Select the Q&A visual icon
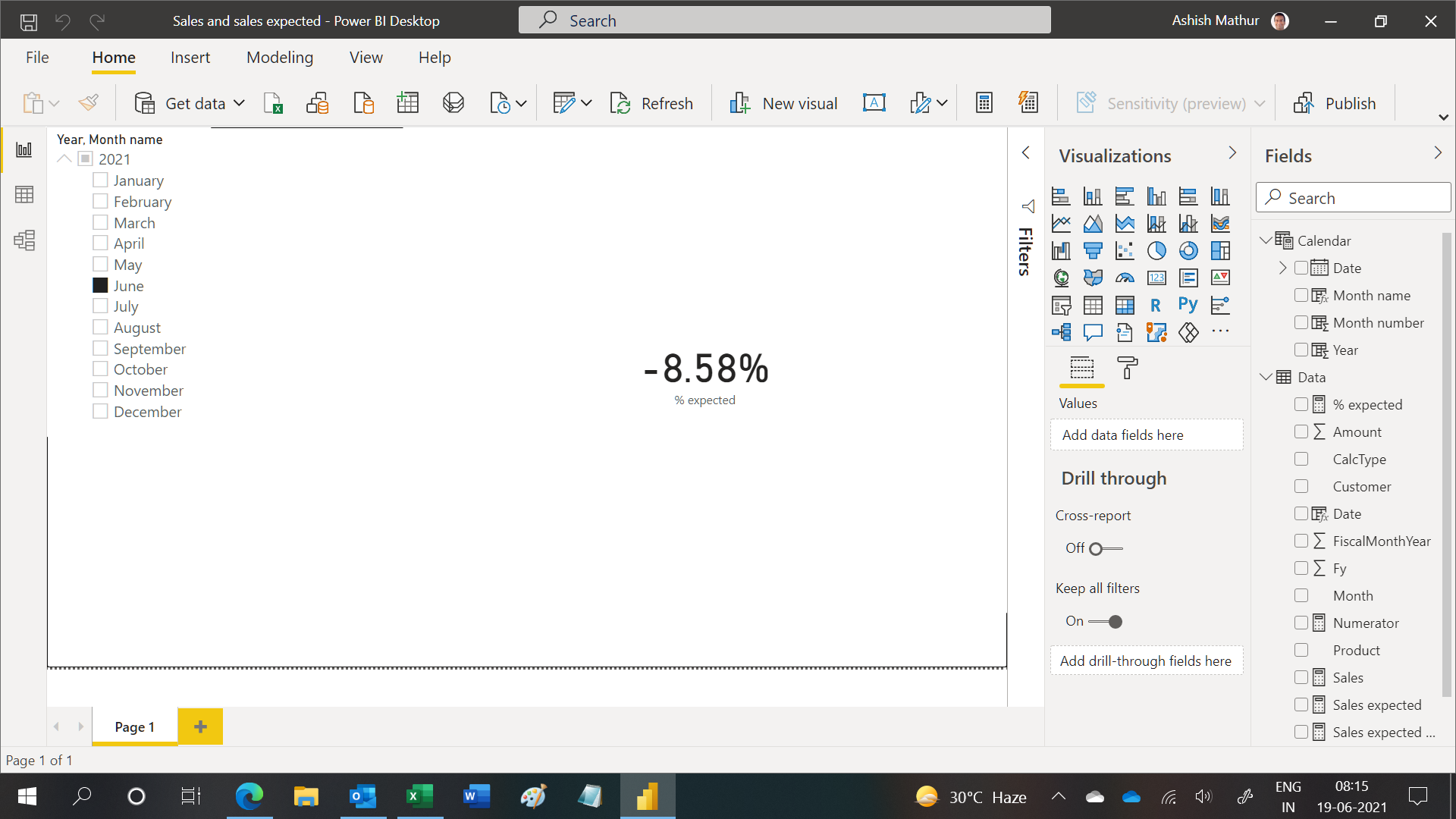 click(1093, 332)
